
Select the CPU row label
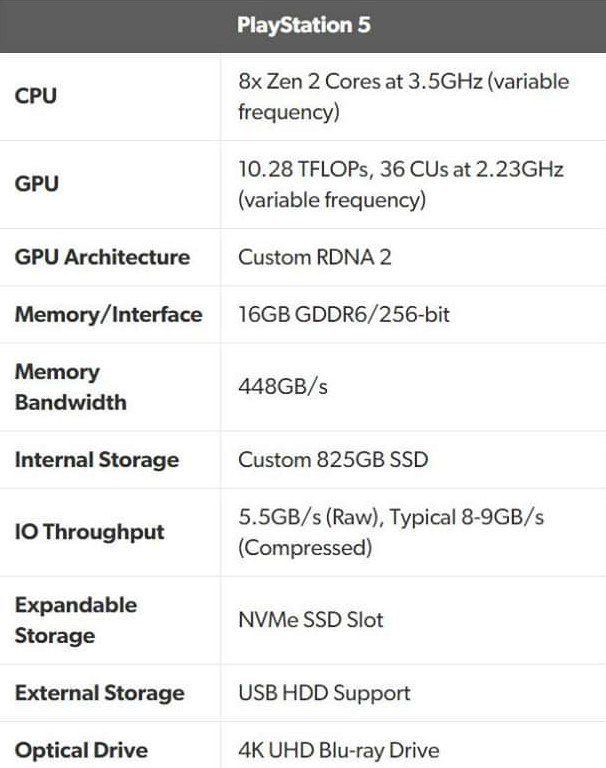click(36, 96)
